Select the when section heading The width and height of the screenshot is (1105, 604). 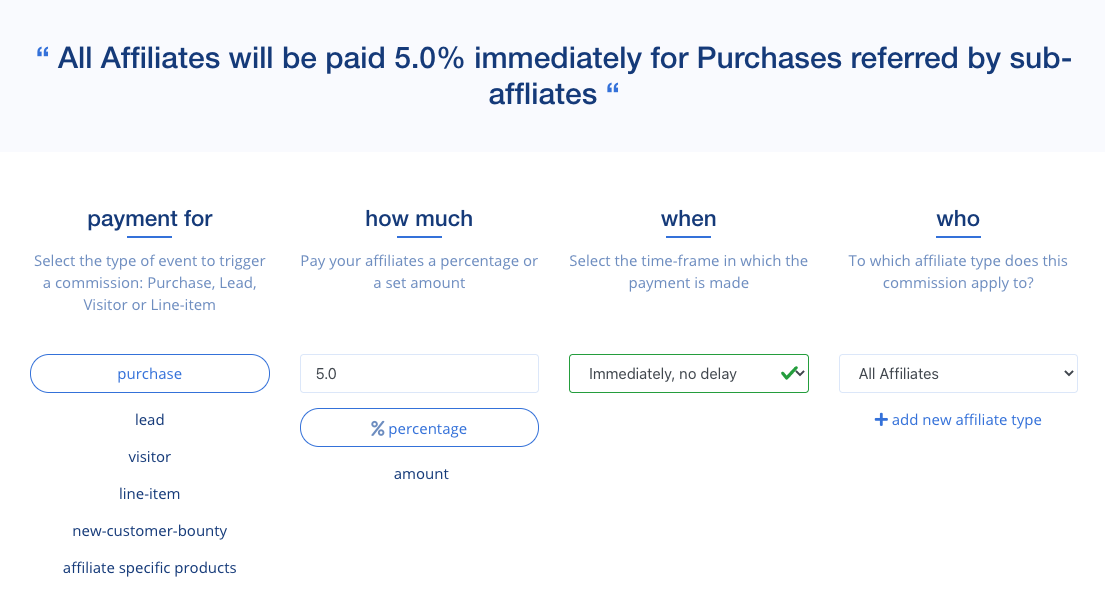pos(688,219)
